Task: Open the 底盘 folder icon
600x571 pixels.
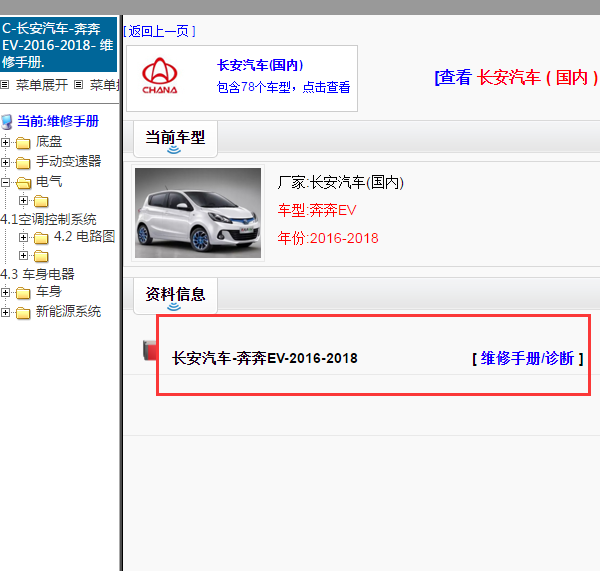Action: click(x=23, y=143)
